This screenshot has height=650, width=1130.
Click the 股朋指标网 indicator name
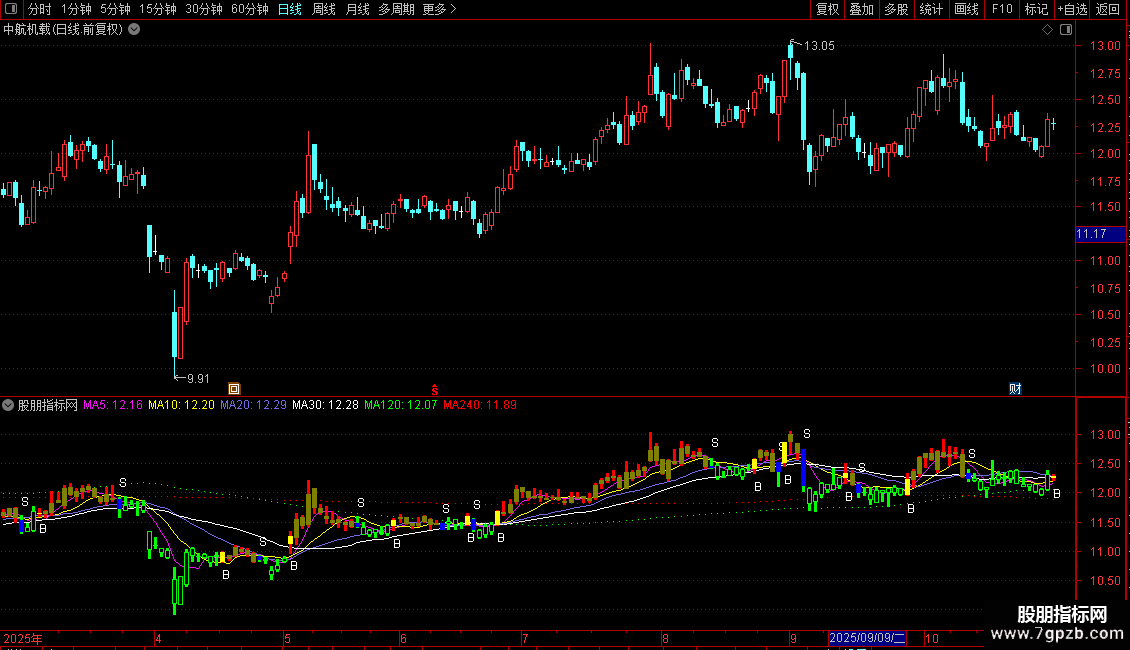pyautogui.click(x=48, y=405)
